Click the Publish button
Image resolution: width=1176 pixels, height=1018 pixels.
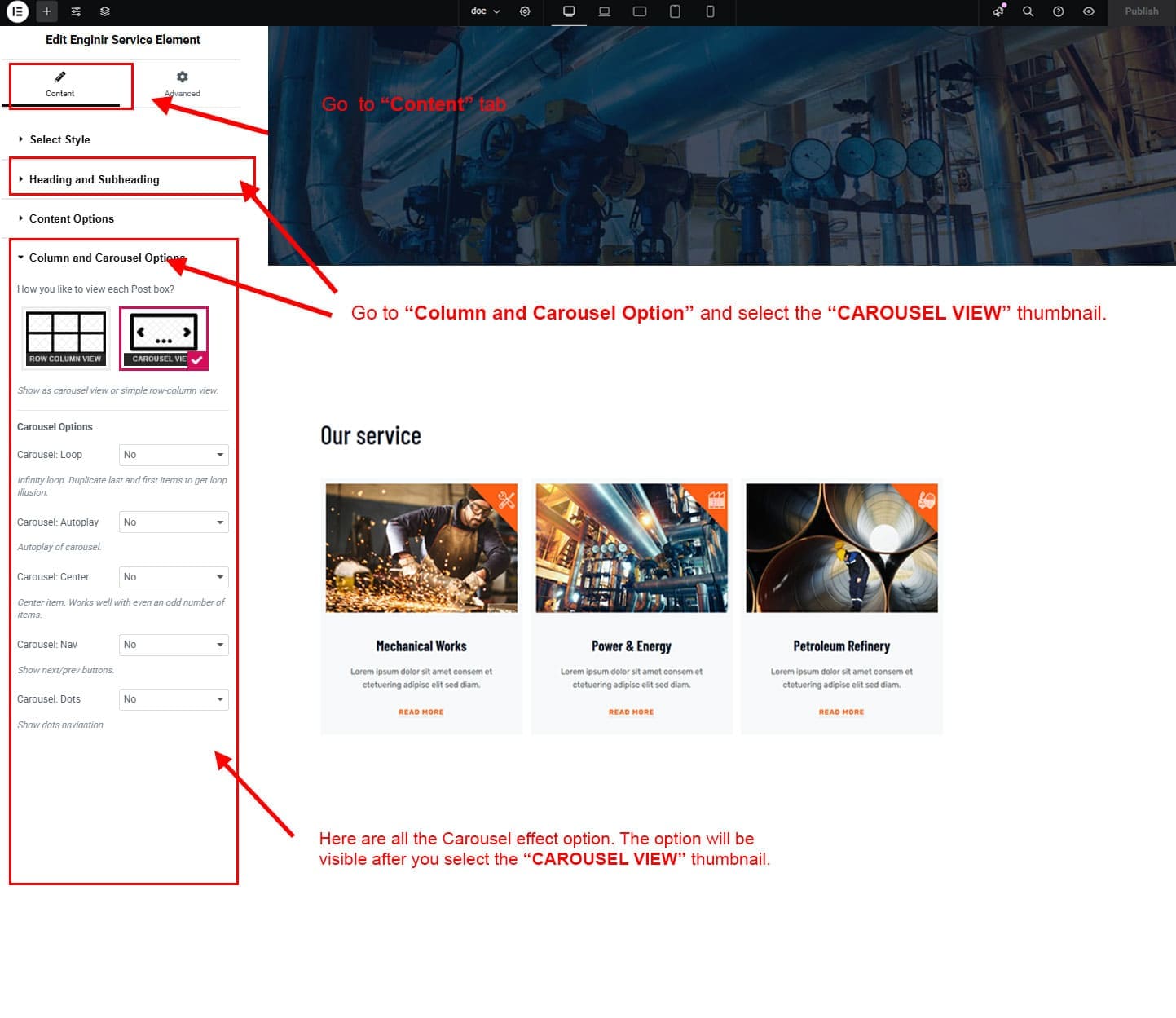[1141, 11]
